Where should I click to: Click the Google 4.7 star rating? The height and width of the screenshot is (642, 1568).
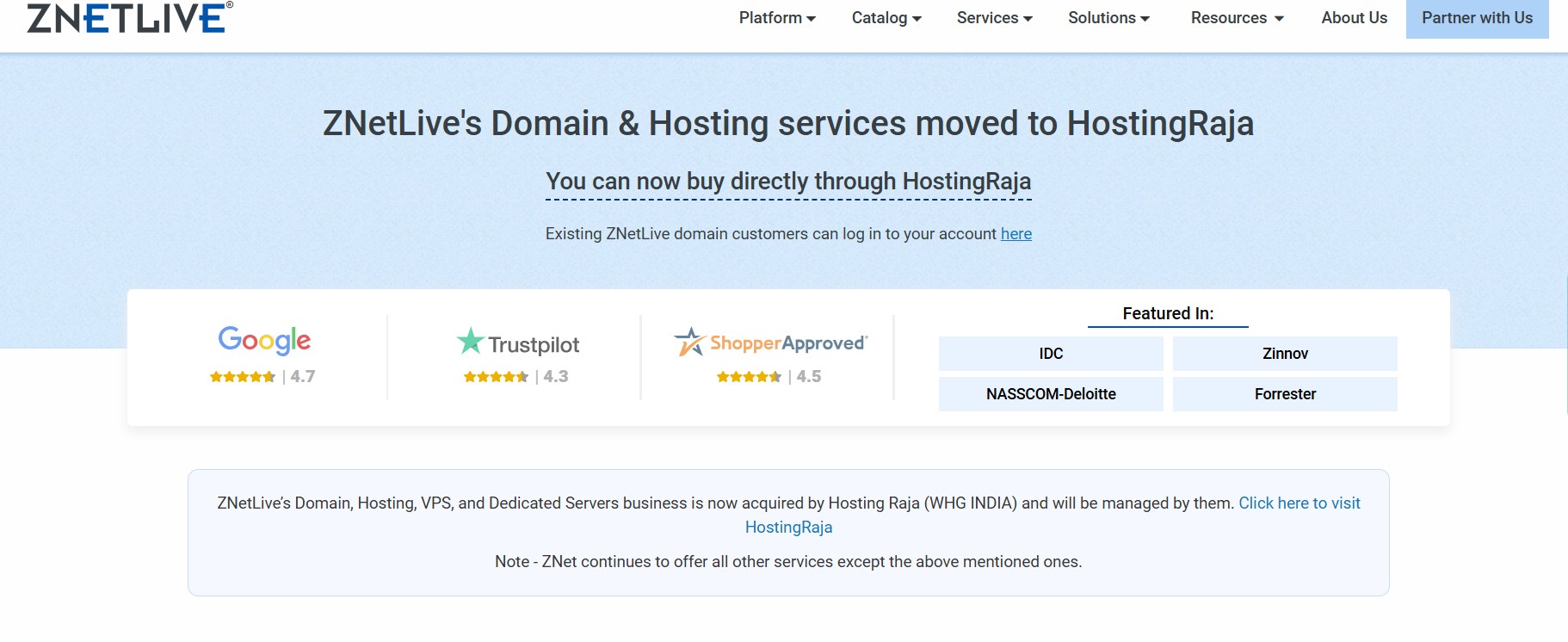pyautogui.click(x=262, y=377)
